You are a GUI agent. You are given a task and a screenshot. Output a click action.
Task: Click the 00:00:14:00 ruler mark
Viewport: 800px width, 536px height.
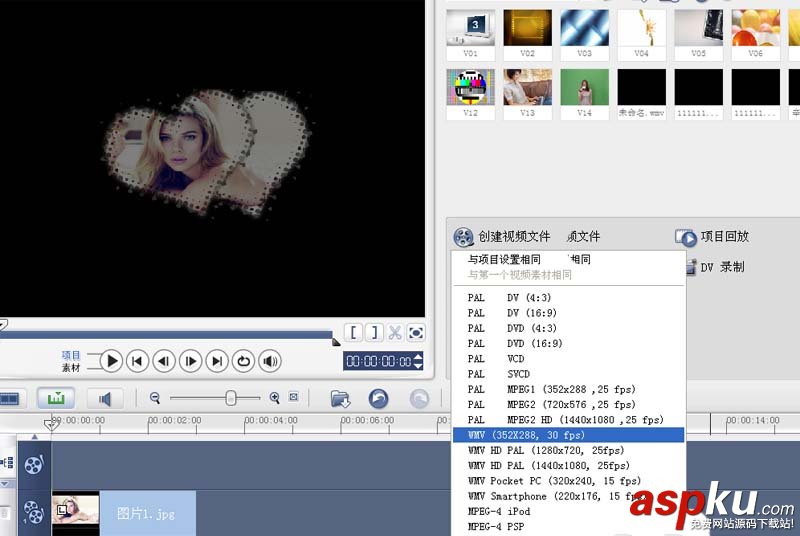point(753,420)
